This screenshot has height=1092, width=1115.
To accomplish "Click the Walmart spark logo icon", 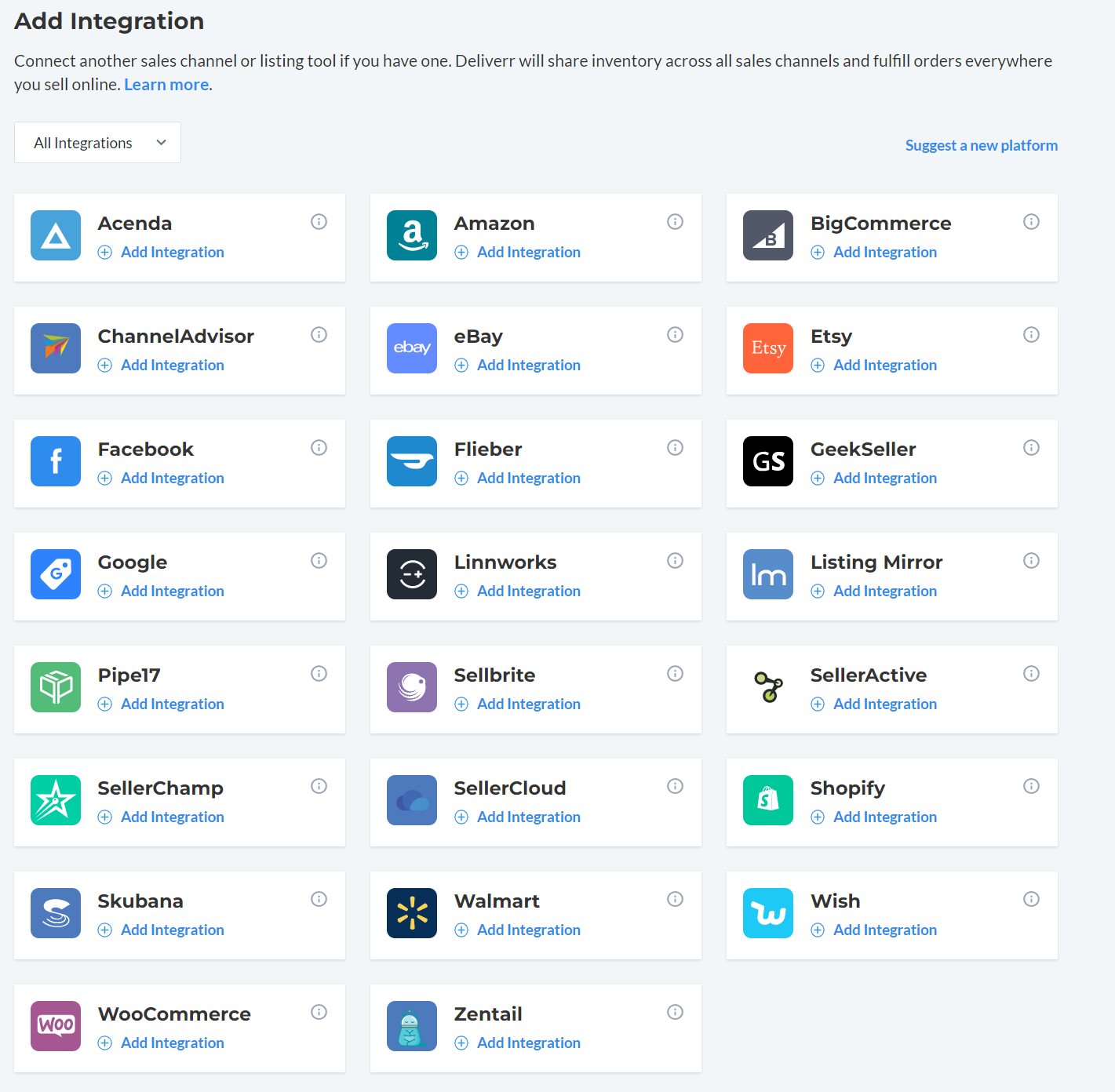I will pyautogui.click(x=412, y=913).
